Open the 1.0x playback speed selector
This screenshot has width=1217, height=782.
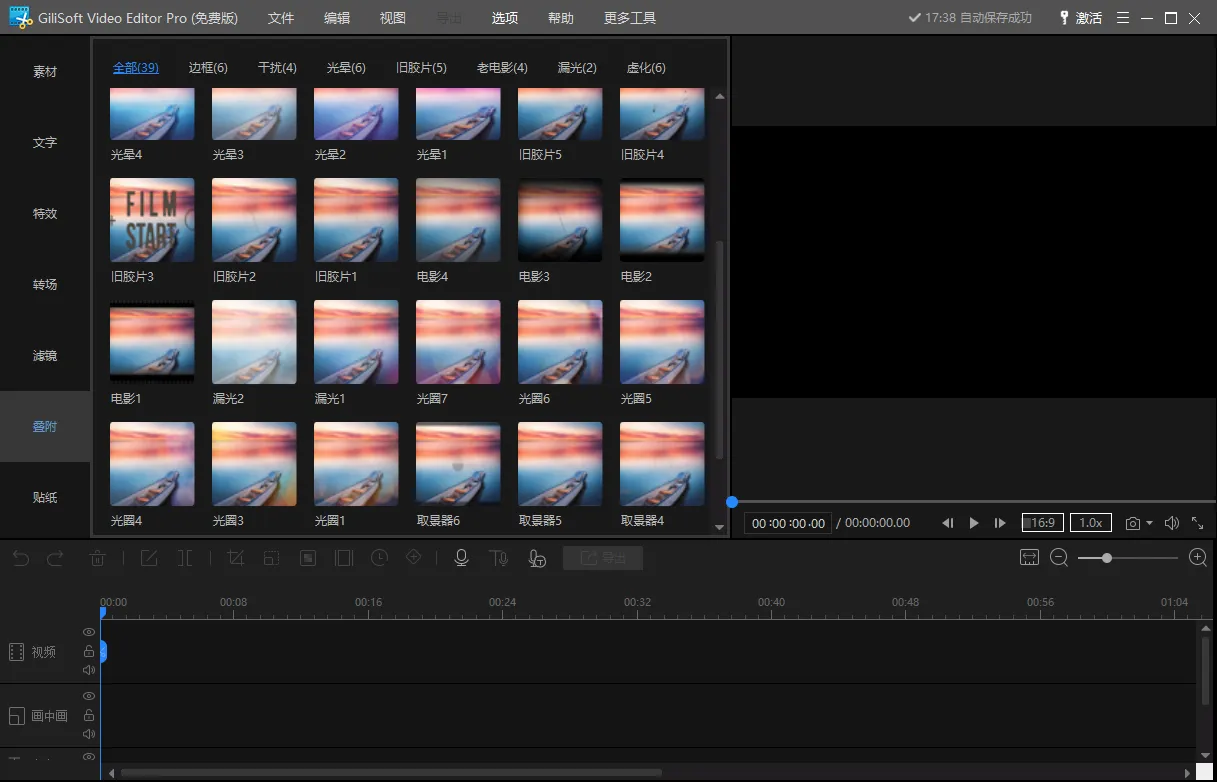(1090, 523)
